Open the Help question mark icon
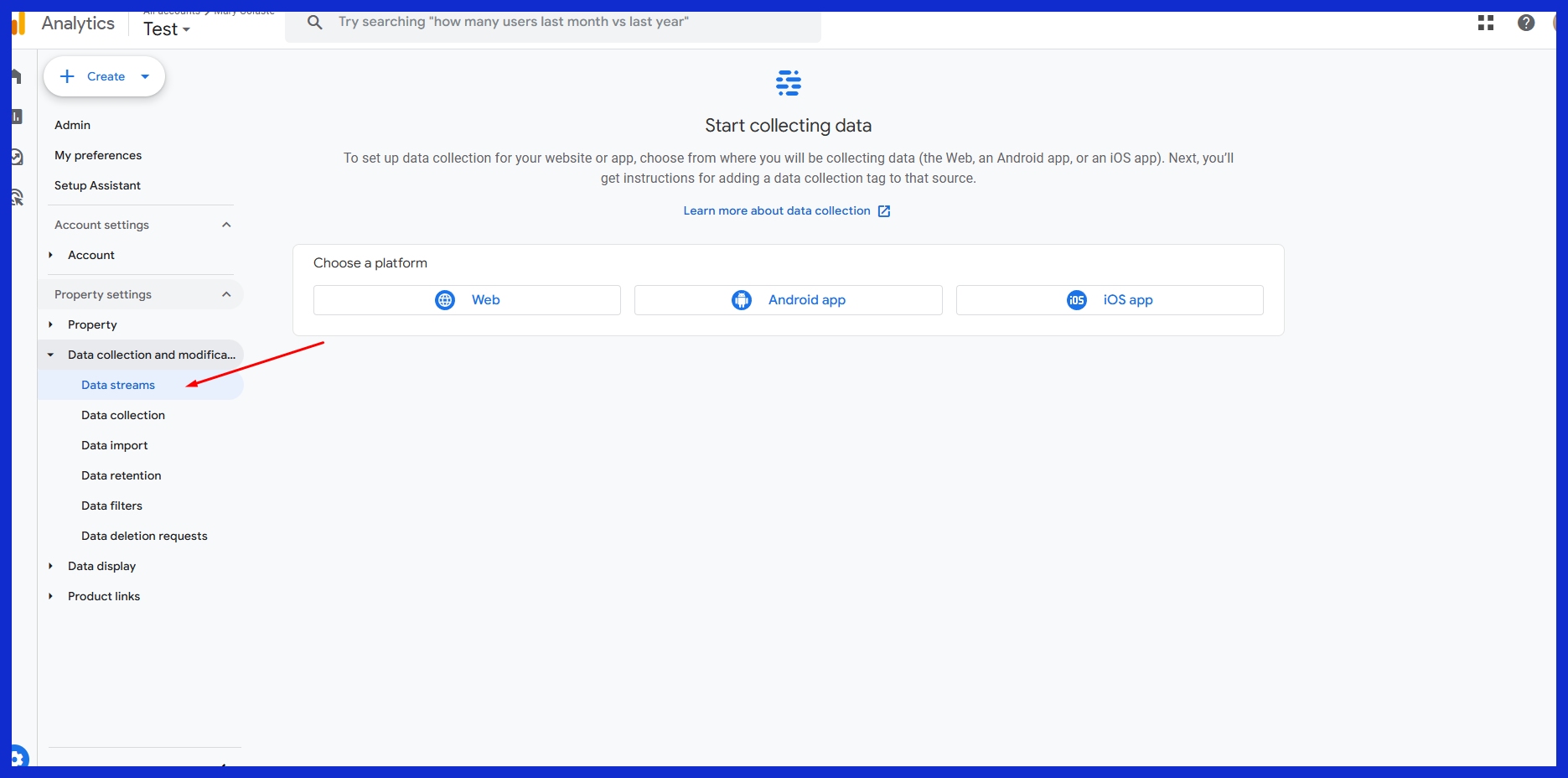The image size is (1568, 778). click(x=1526, y=23)
